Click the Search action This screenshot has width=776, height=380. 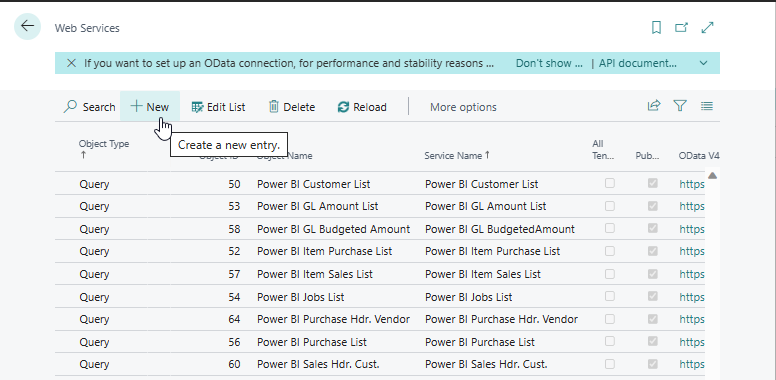click(x=90, y=107)
